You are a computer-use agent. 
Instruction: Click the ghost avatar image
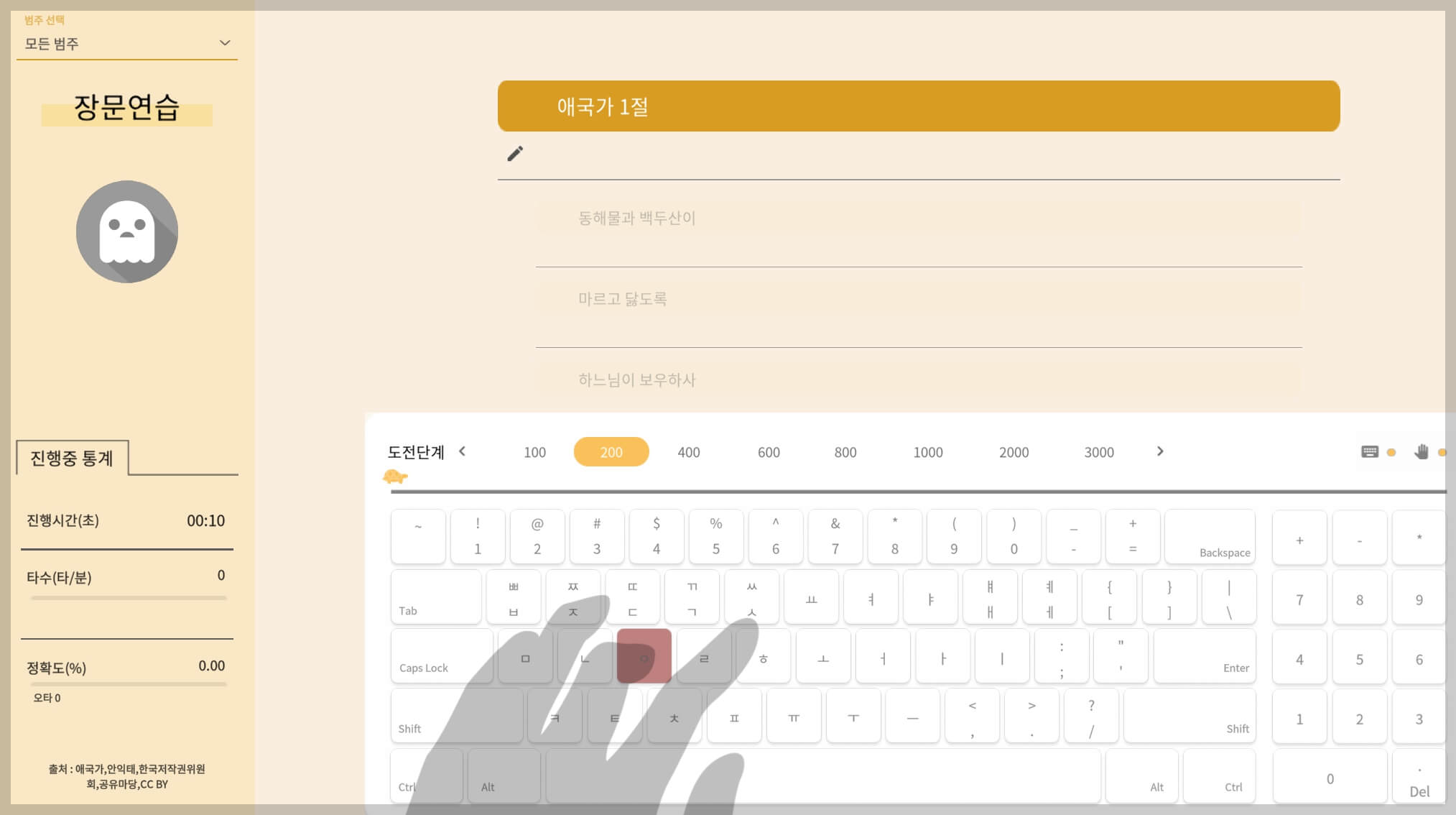pyautogui.click(x=127, y=231)
